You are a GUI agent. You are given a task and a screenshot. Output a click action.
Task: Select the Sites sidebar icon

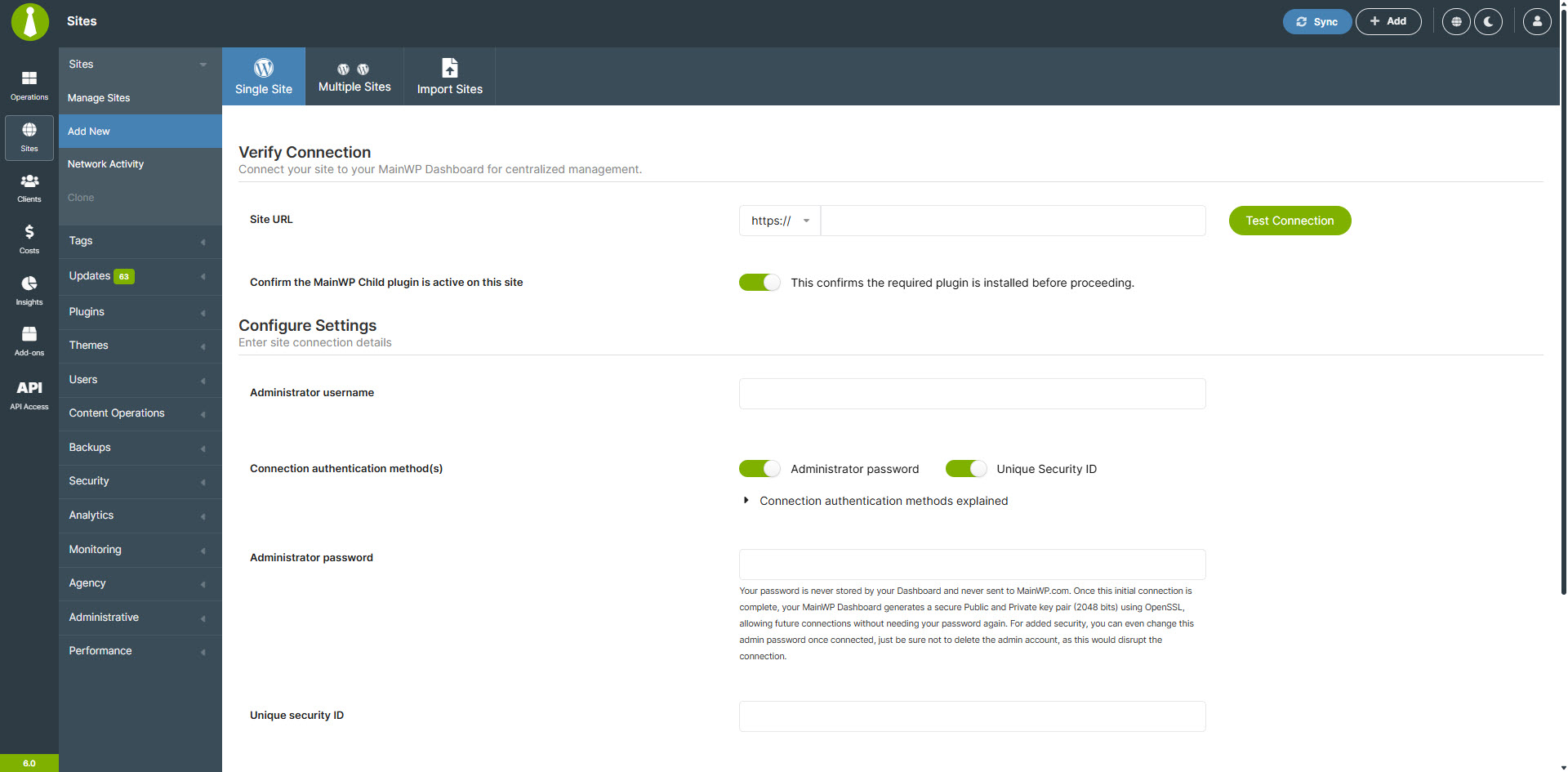pyautogui.click(x=29, y=136)
